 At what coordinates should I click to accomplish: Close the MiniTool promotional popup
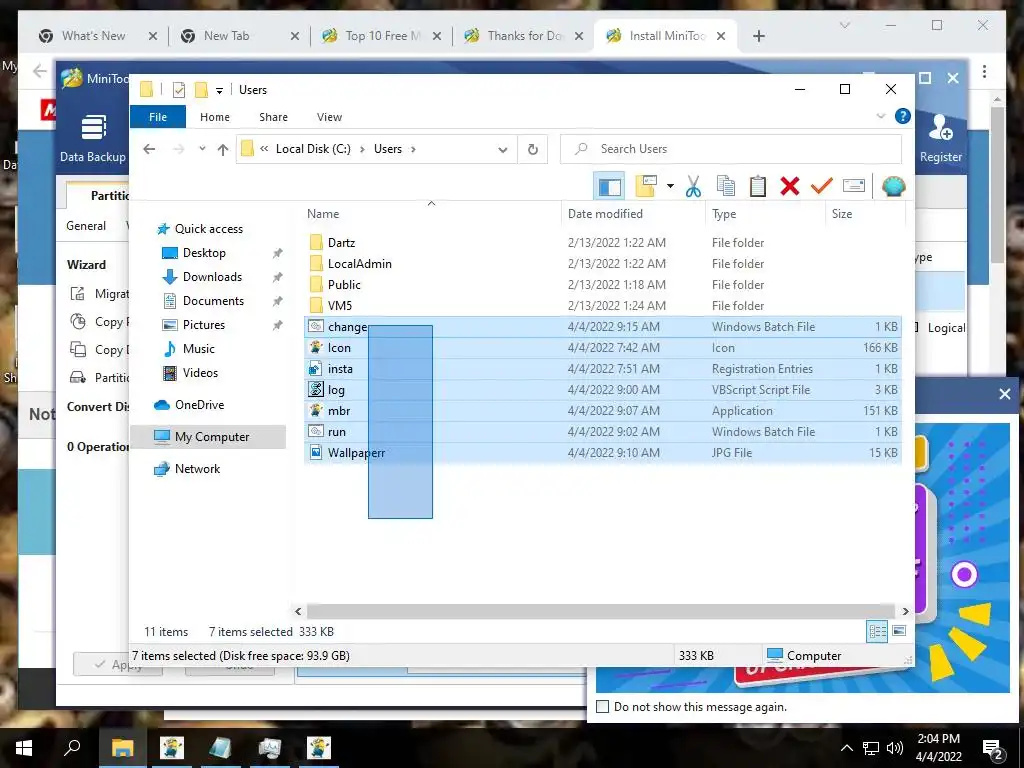[1004, 394]
